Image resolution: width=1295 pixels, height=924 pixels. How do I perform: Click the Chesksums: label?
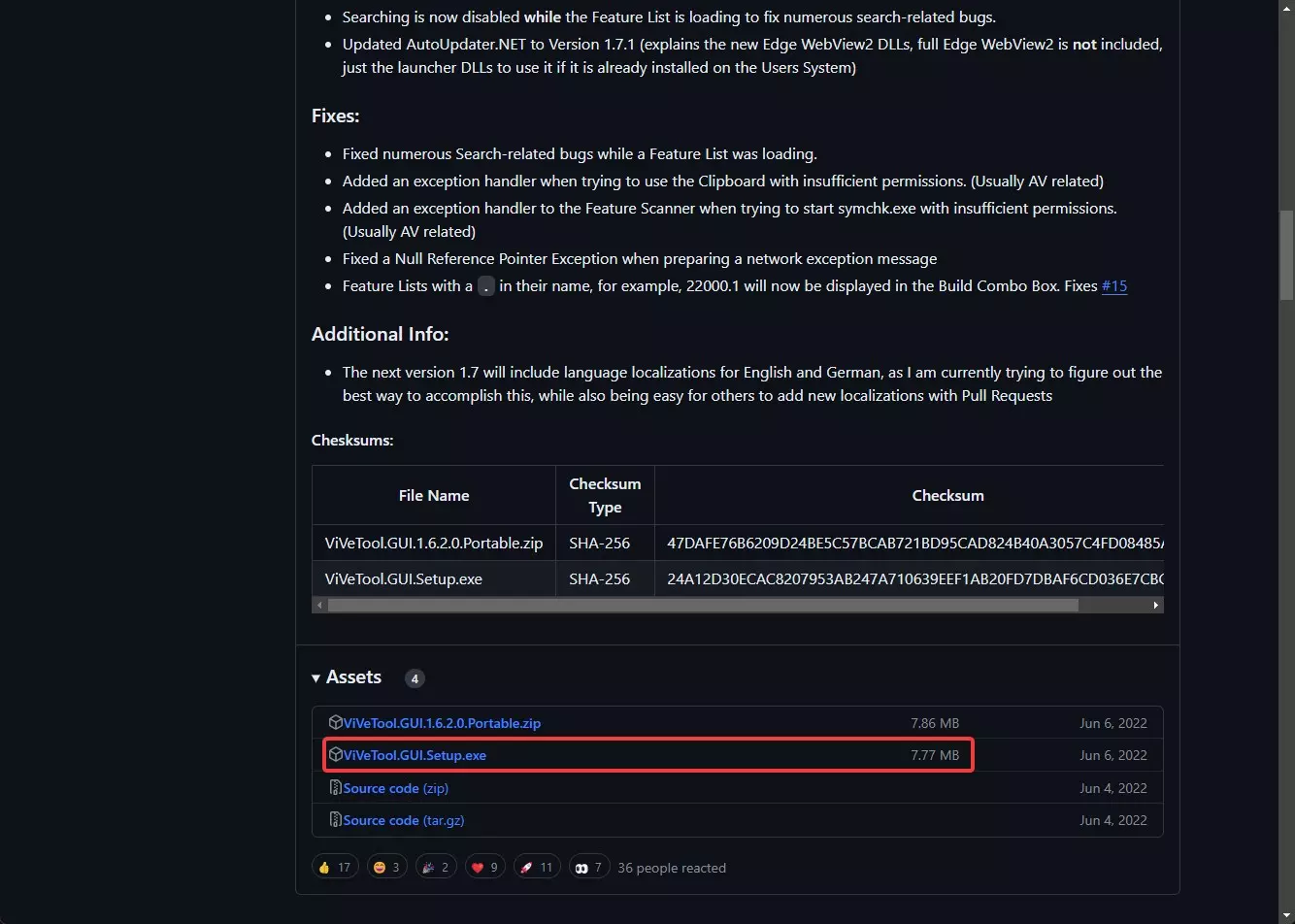352,440
